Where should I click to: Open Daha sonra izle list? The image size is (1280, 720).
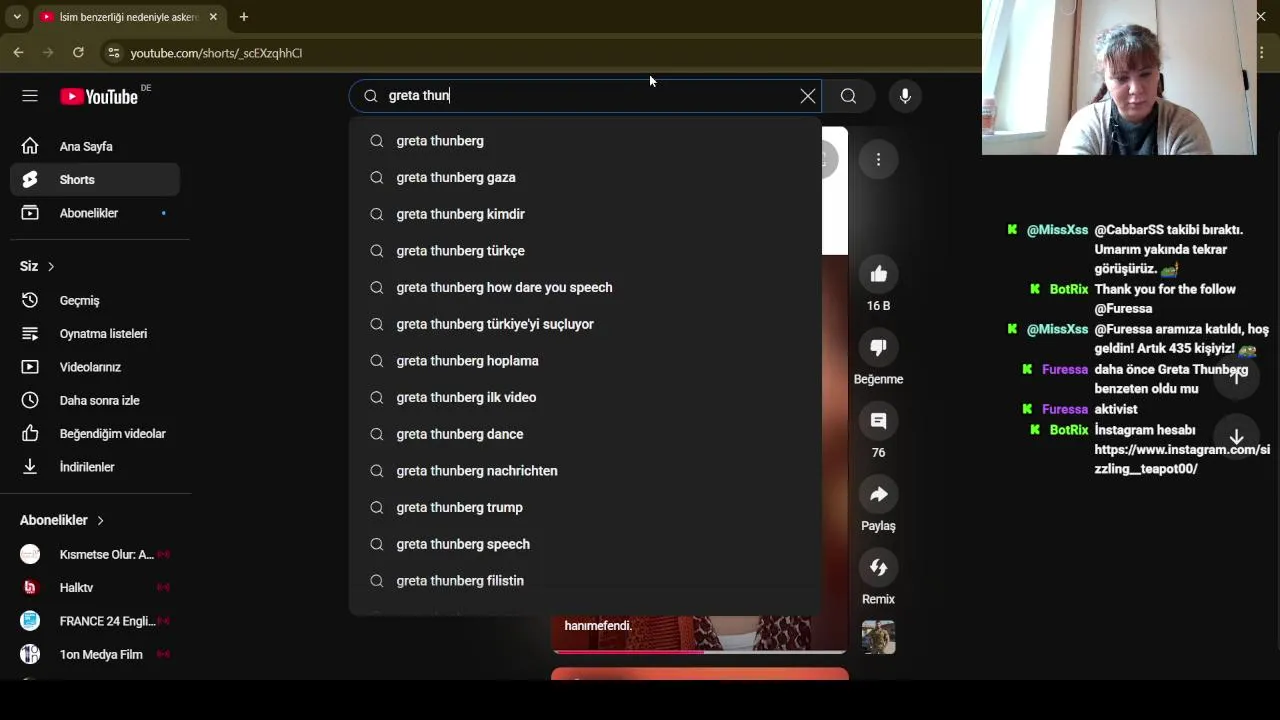(x=95, y=400)
